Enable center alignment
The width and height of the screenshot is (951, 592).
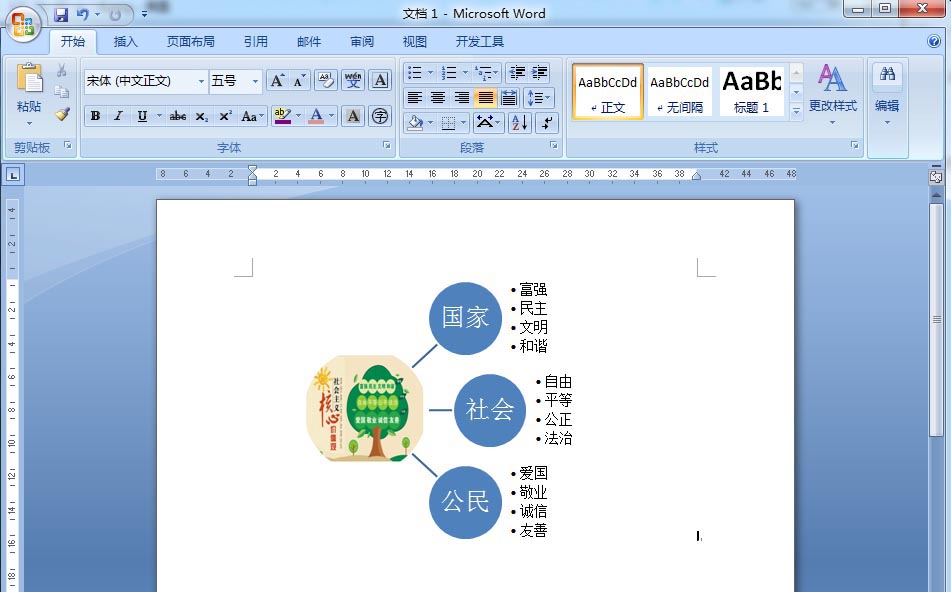pos(436,96)
